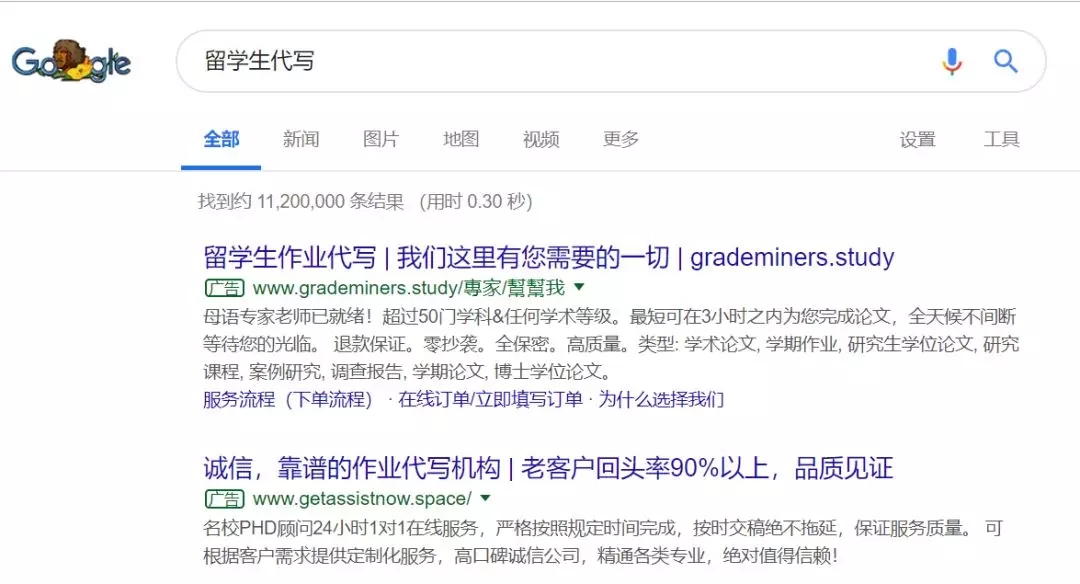This screenshot has height=584, width=1080.
Task: Click the voice search microphone icon
Action: 951,61
